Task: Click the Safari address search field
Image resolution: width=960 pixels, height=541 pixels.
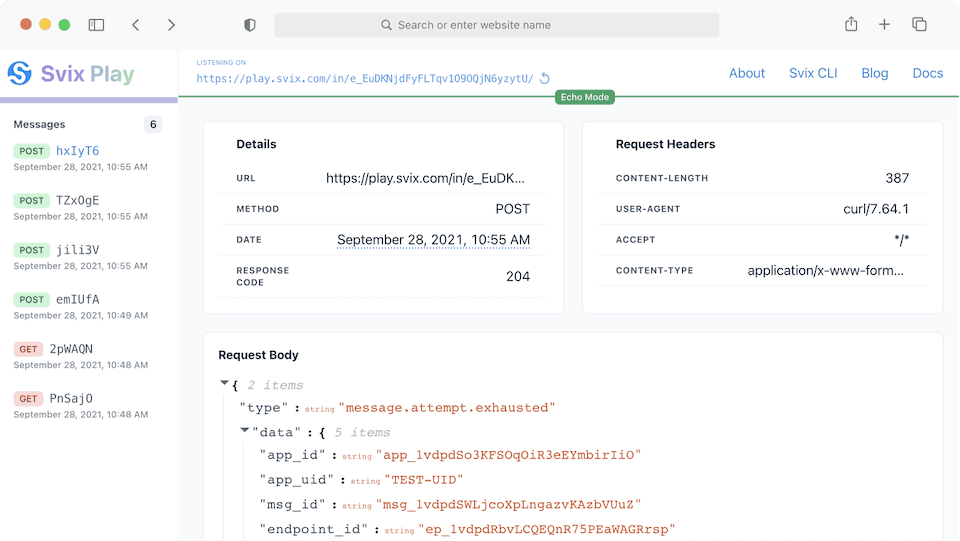Action: [497, 25]
